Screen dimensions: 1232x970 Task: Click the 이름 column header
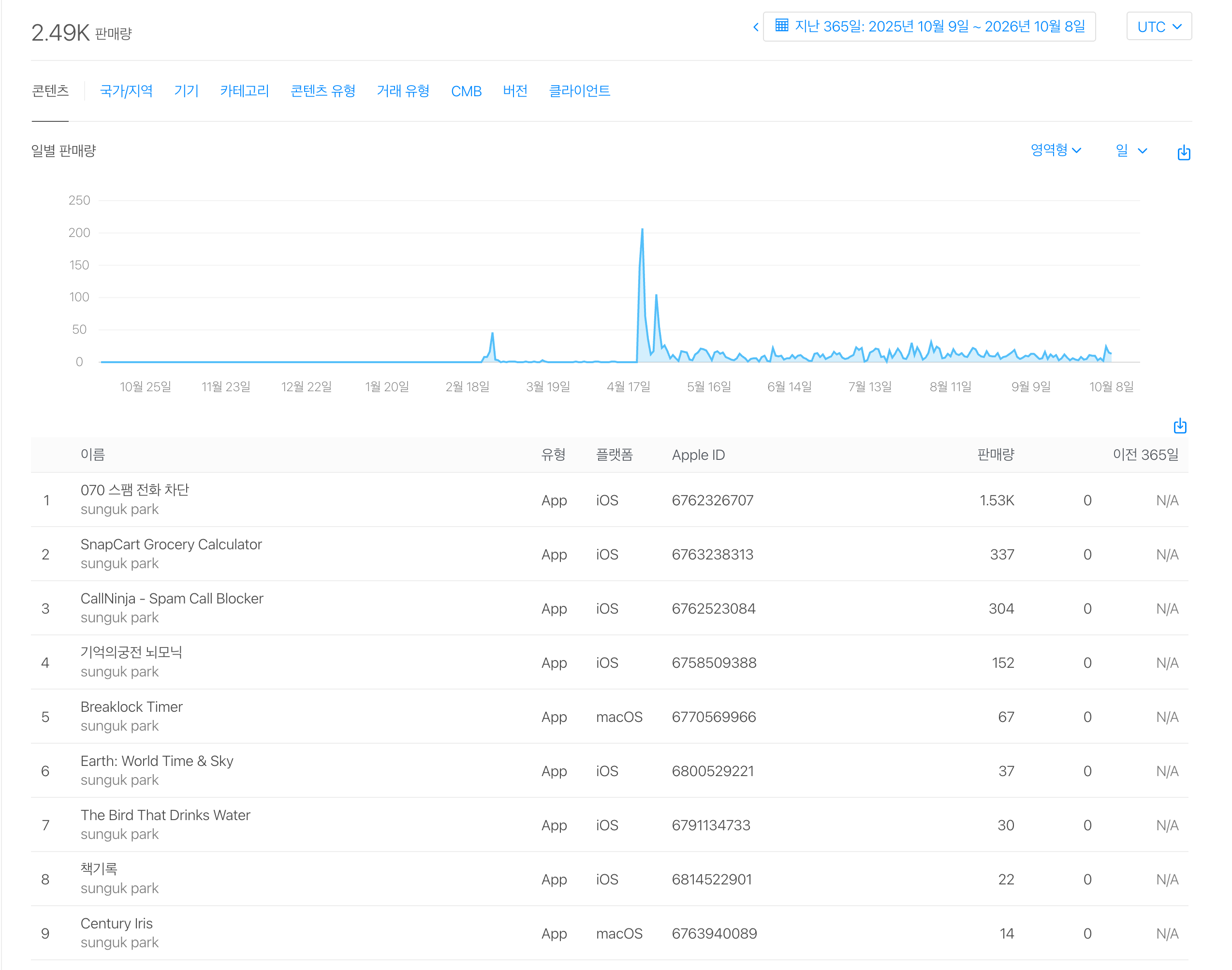click(92, 455)
